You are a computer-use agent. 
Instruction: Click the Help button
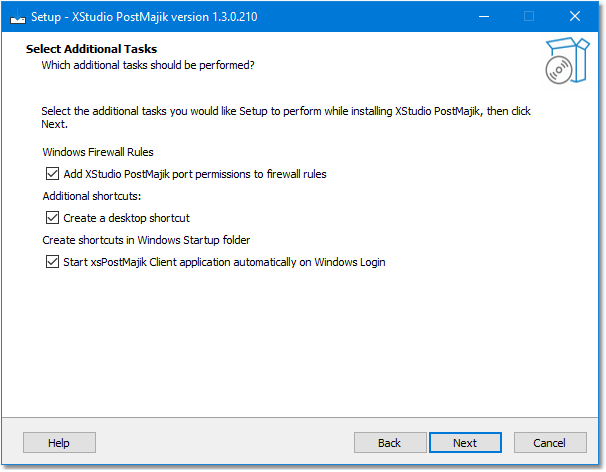(59, 442)
